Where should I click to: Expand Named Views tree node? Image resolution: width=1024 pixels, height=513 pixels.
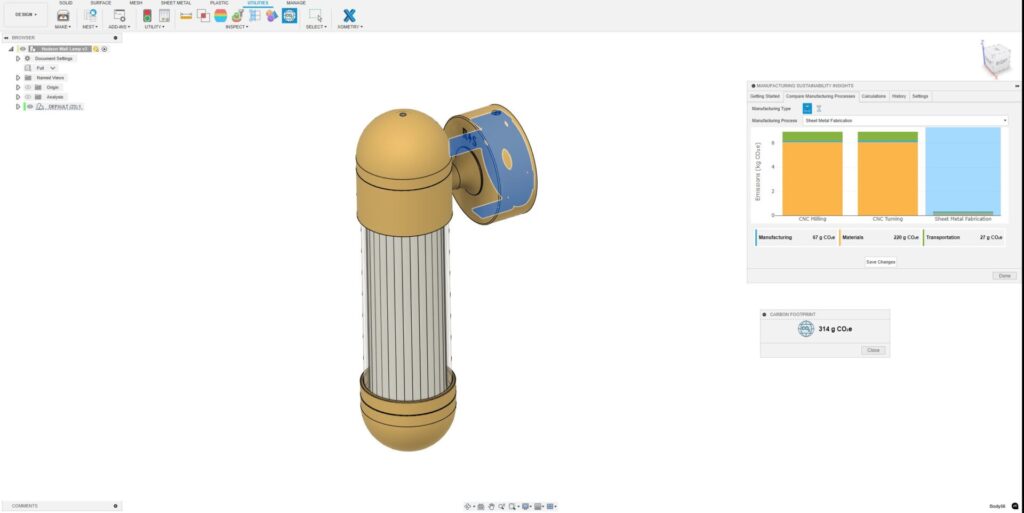(x=18, y=78)
